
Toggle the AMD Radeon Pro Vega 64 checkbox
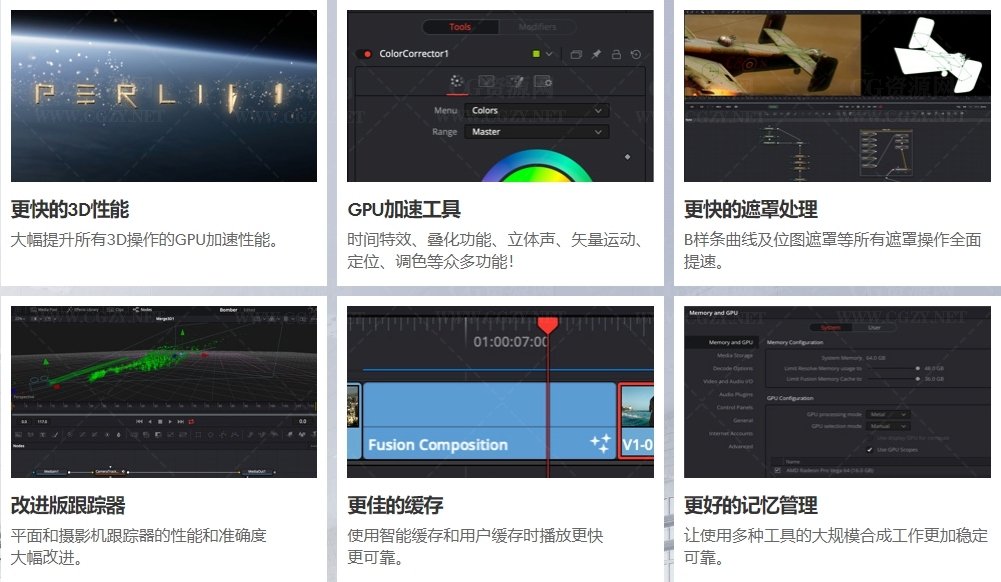click(779, 469)
